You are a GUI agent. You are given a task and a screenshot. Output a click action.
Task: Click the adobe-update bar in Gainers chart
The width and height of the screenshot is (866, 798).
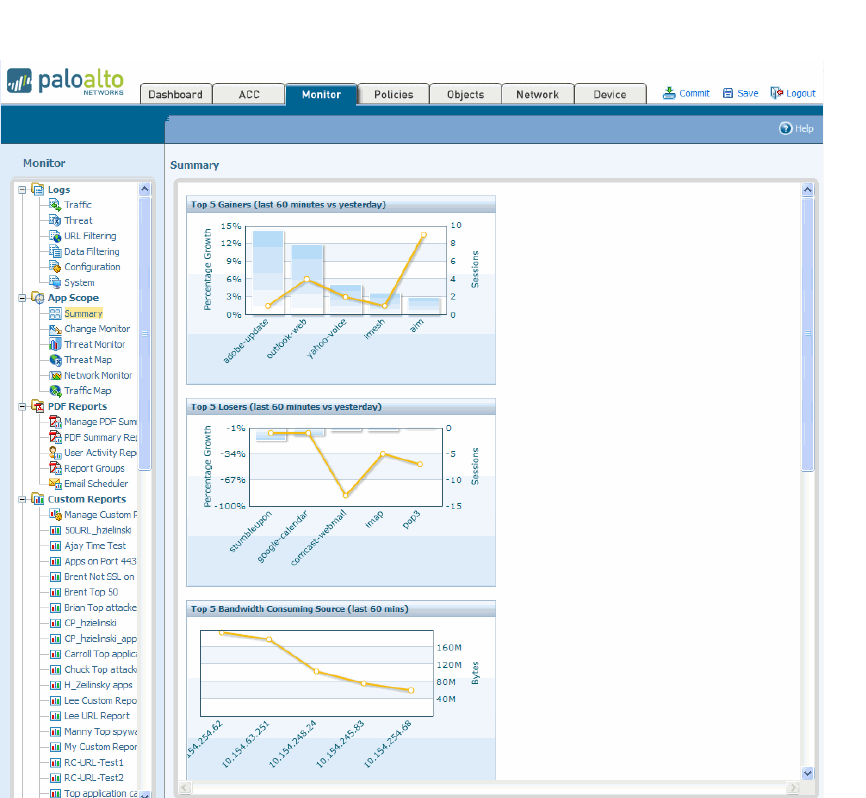[268, 273]
